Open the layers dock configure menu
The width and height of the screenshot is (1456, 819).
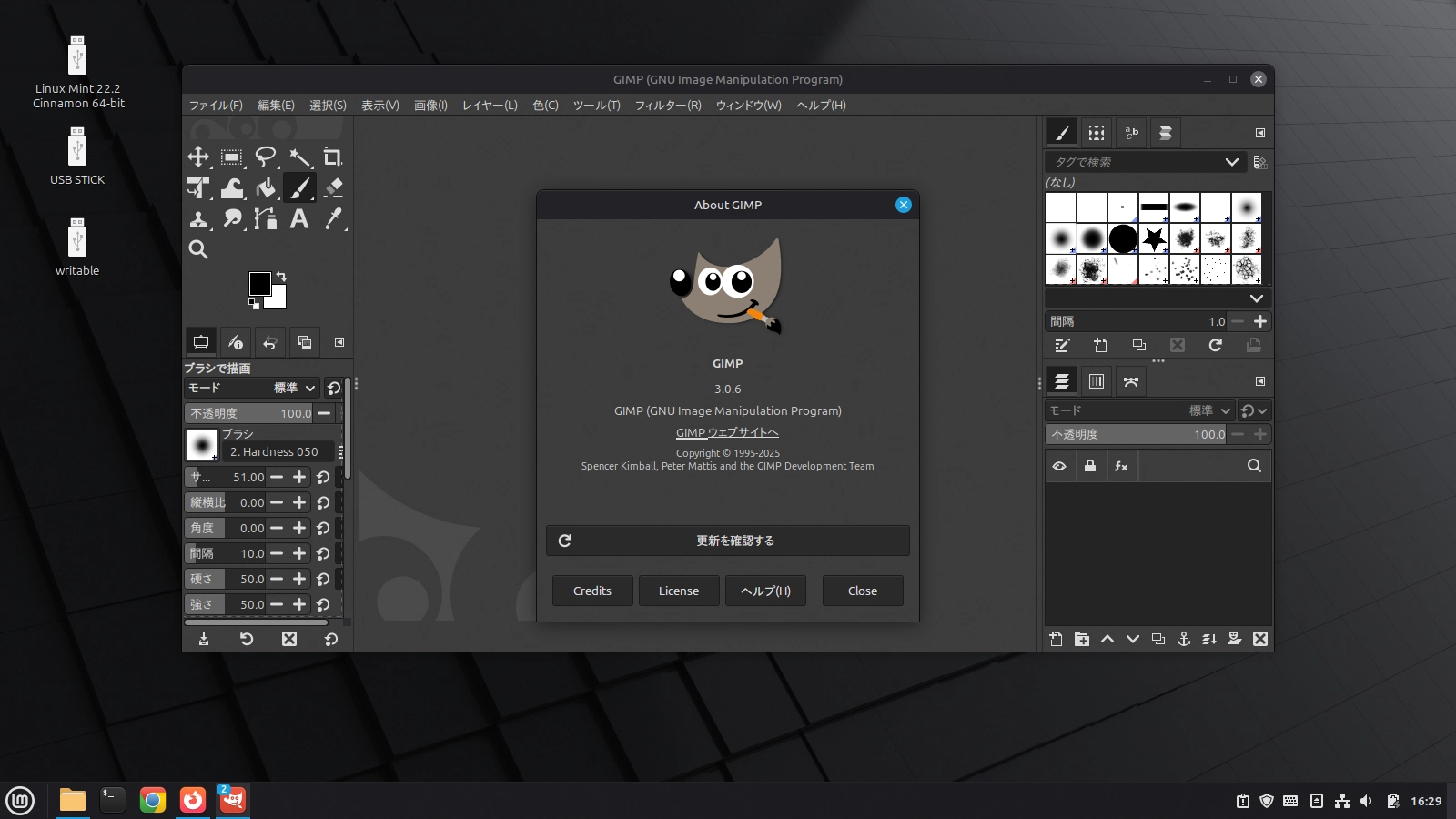pyautogui.click(x=1260, y=381)
